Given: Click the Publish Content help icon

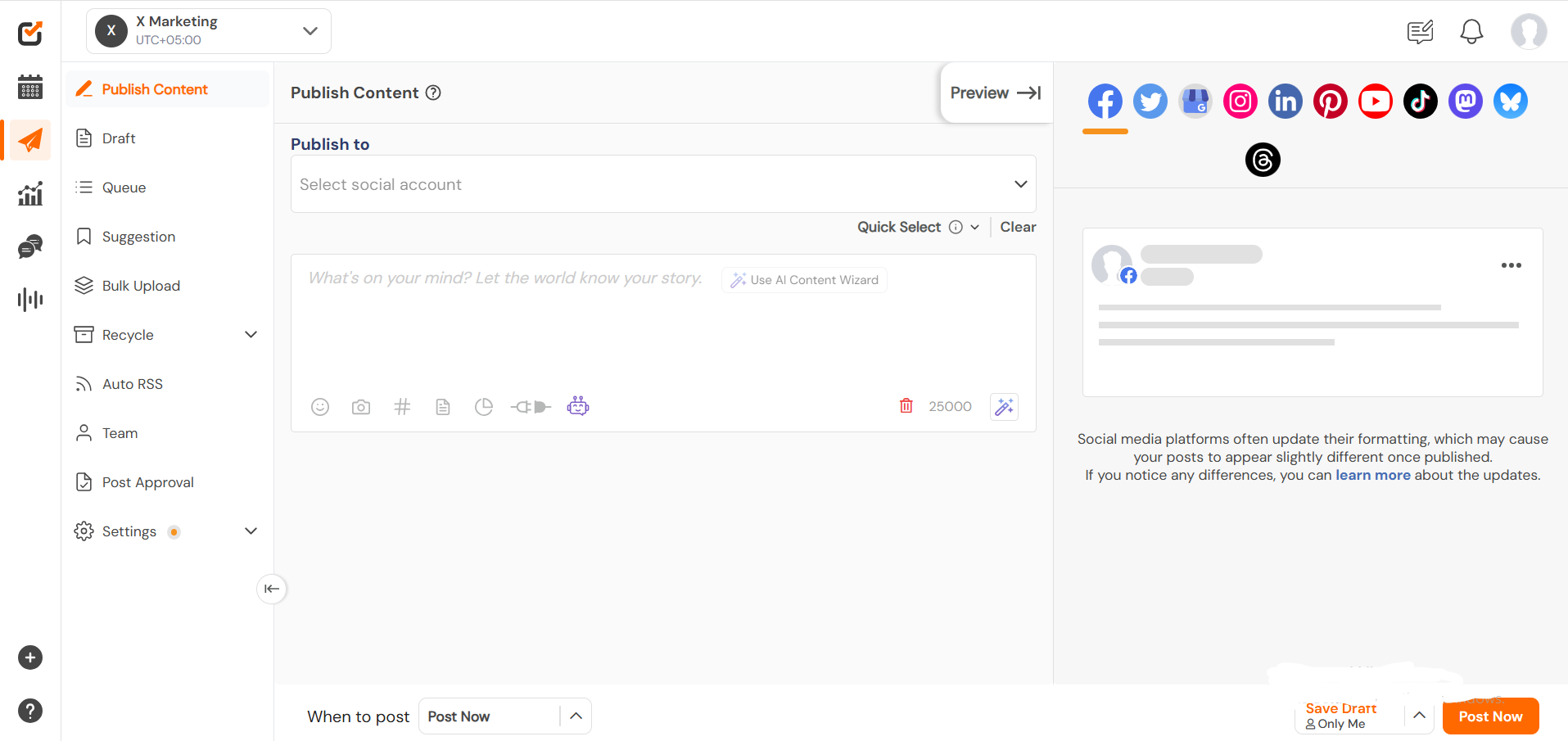Looking at the screenshot, I should (433, 93).
